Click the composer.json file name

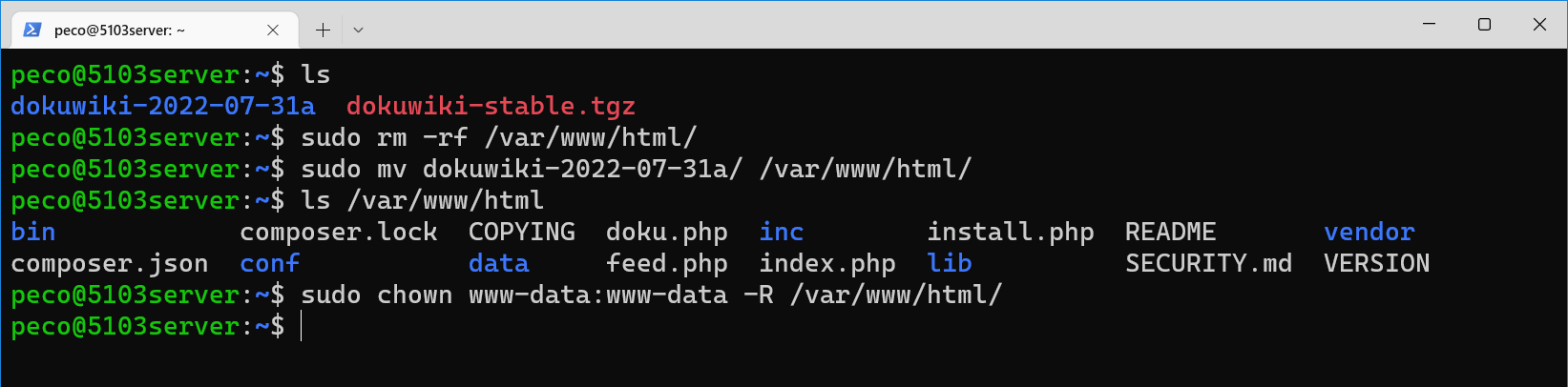(110, 264)
